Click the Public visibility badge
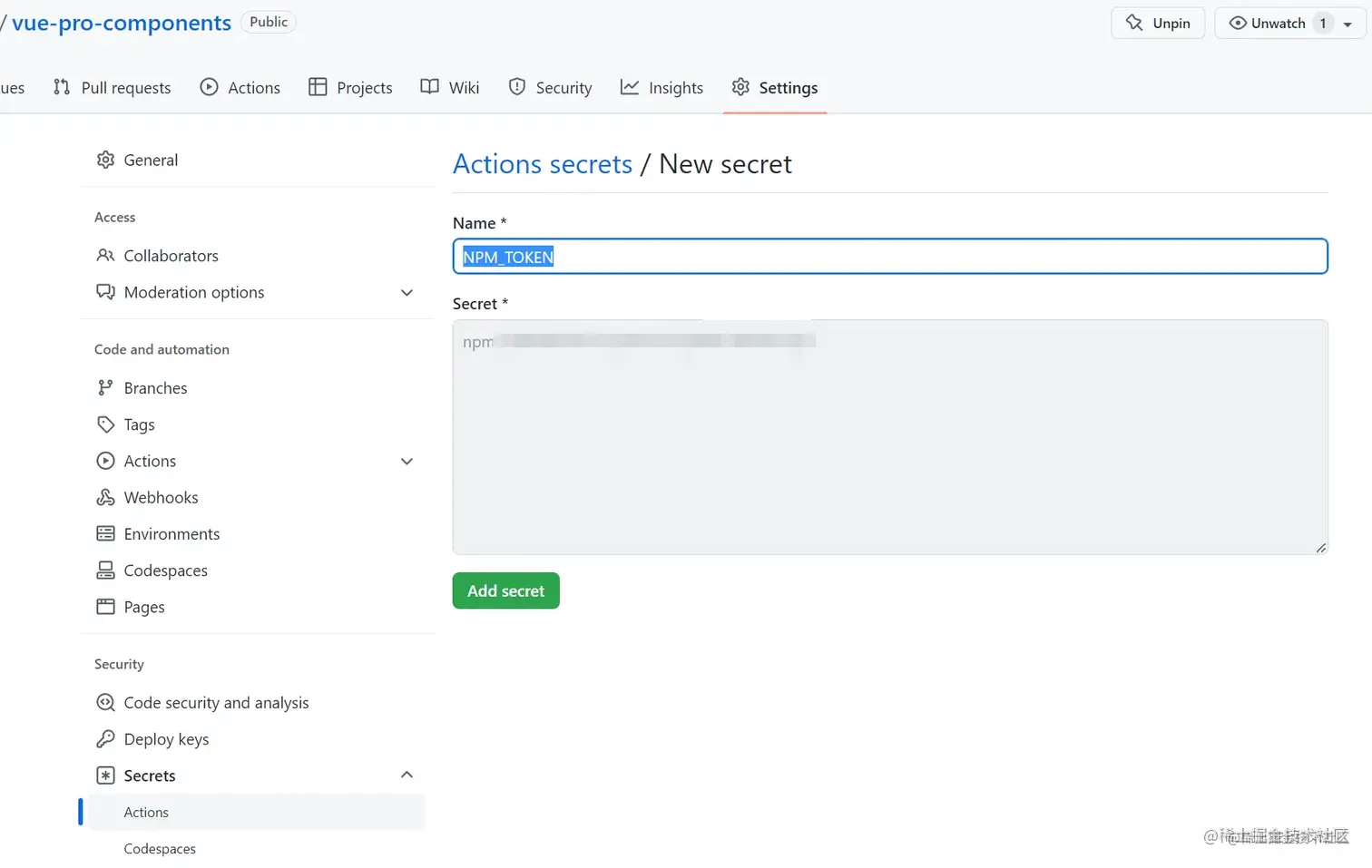 pyautogui.click(x=269, y=22)
